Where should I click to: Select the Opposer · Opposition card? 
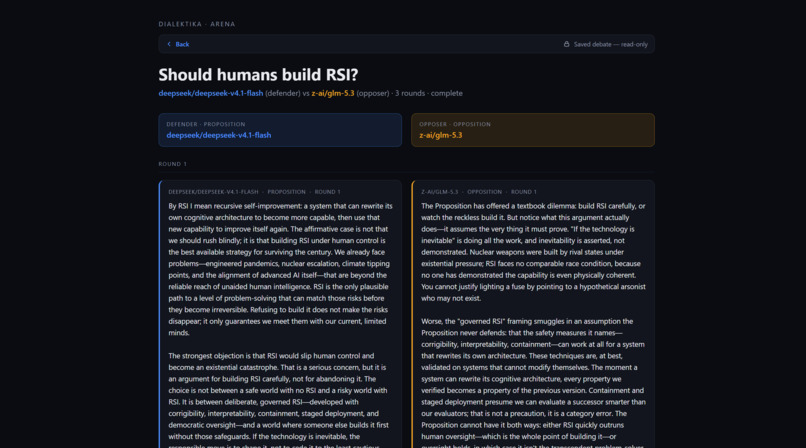533,130
